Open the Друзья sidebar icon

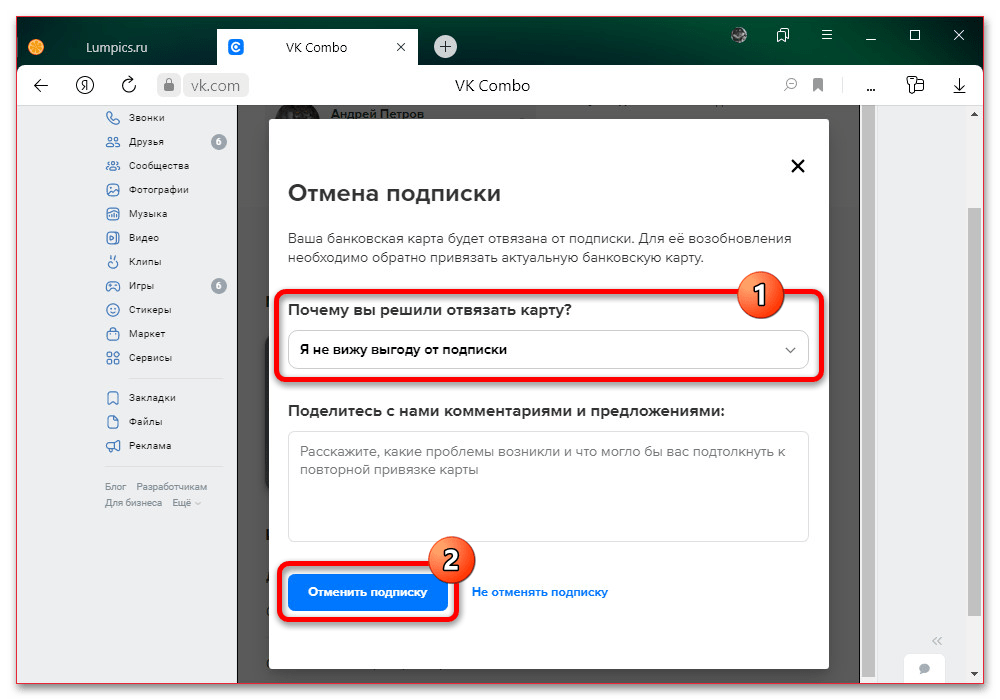(113, 142)
